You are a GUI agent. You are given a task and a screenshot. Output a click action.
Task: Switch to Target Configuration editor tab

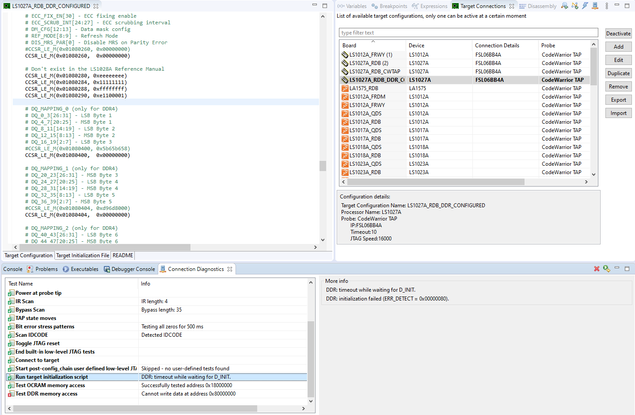click(28, 255)
